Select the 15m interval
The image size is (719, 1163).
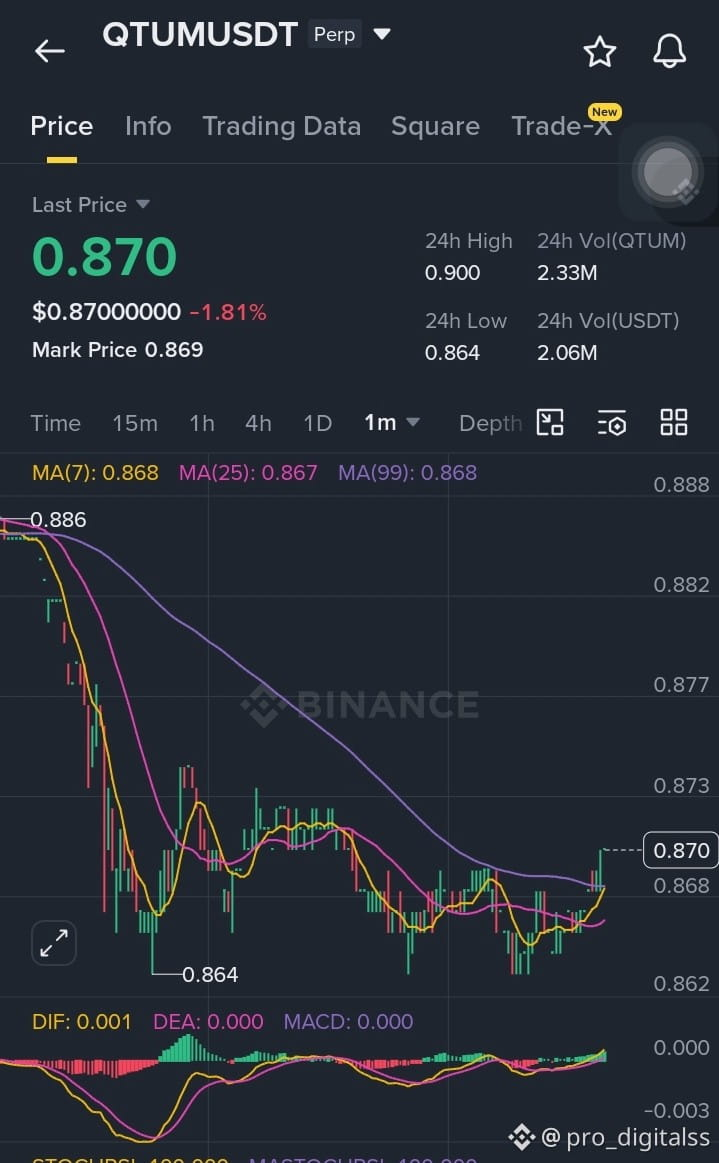pos(135,424)
